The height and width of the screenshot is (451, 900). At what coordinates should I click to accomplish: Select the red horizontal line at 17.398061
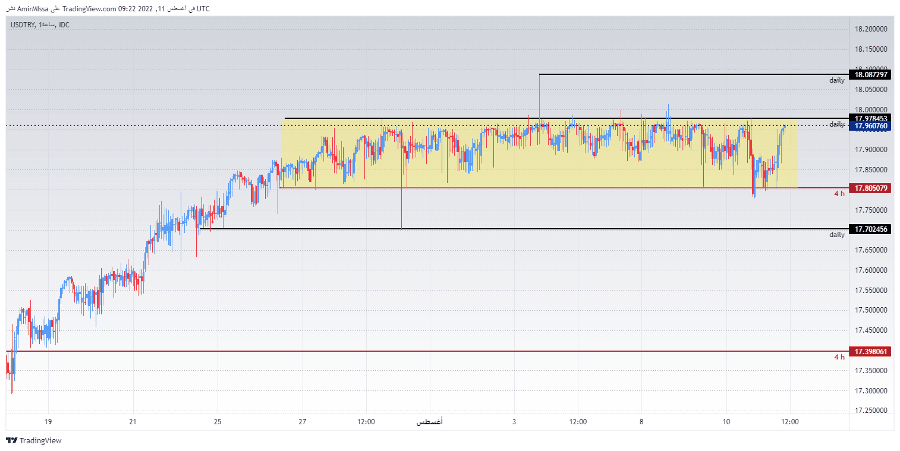[x=427, y=351]
